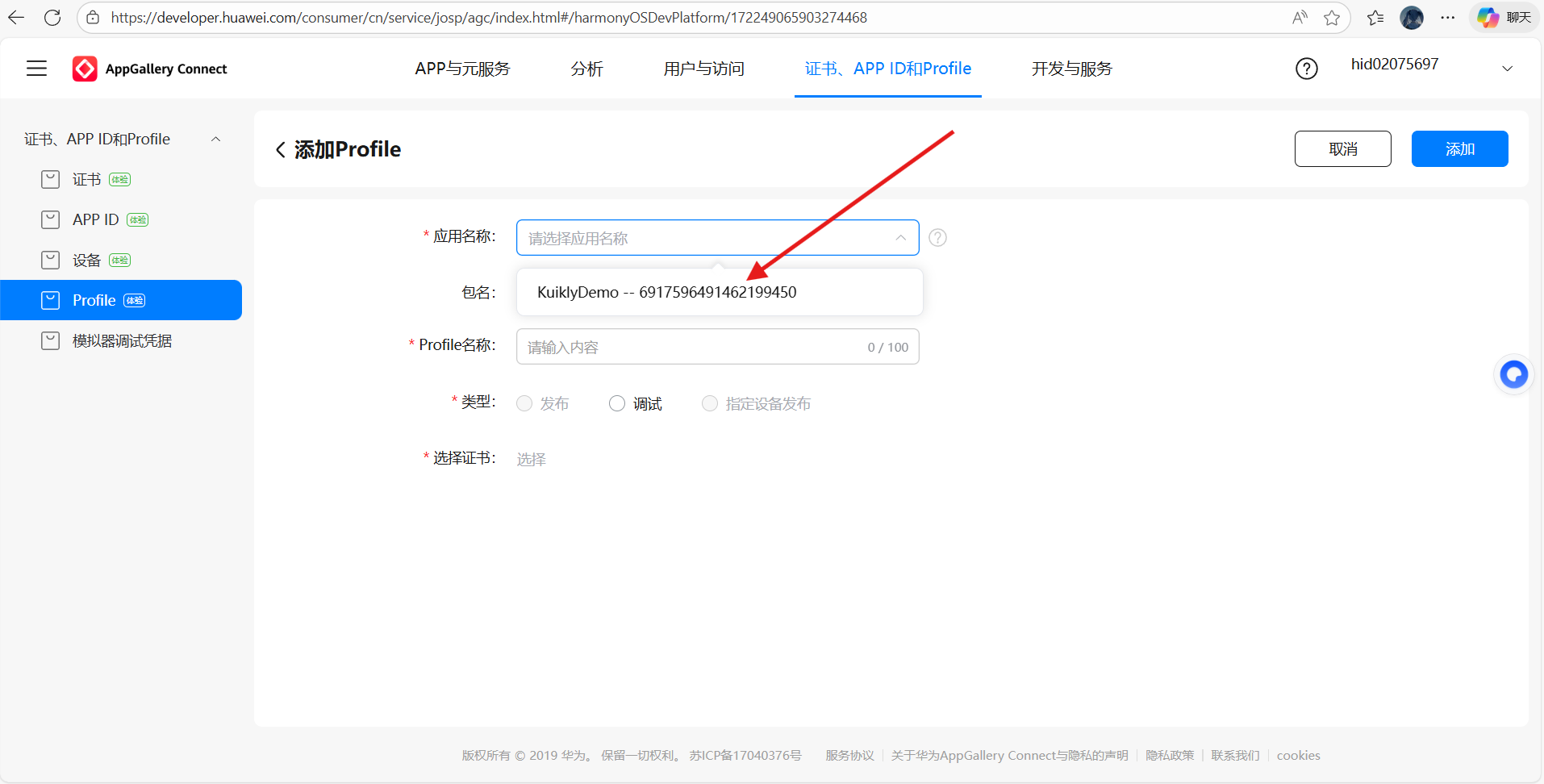This screenshot has height=784, width=1544.
Task: Click the APP ID sidebar item icon
Action: click(50, 219)
